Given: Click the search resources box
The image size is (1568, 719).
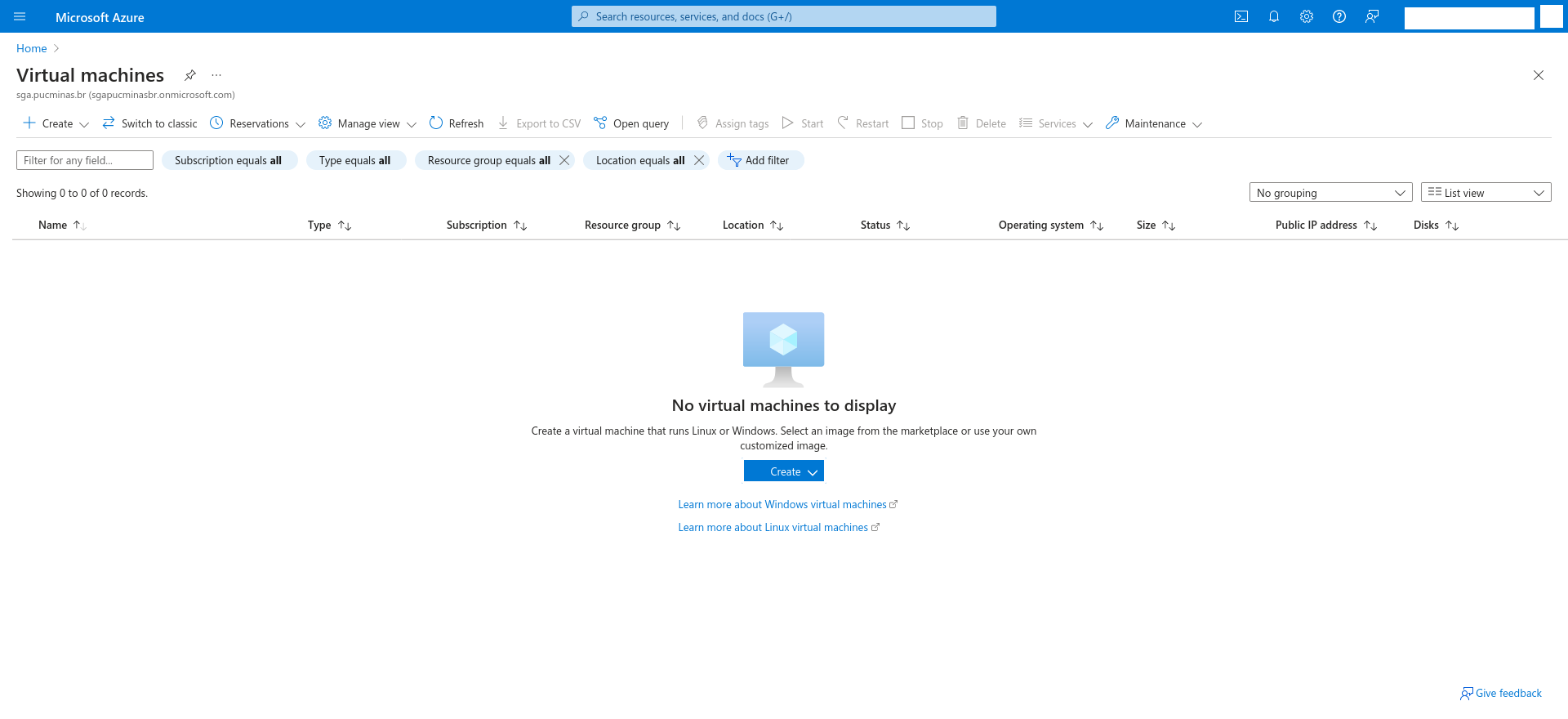Looking at the screenshot, I should click(x=784, y=16).
